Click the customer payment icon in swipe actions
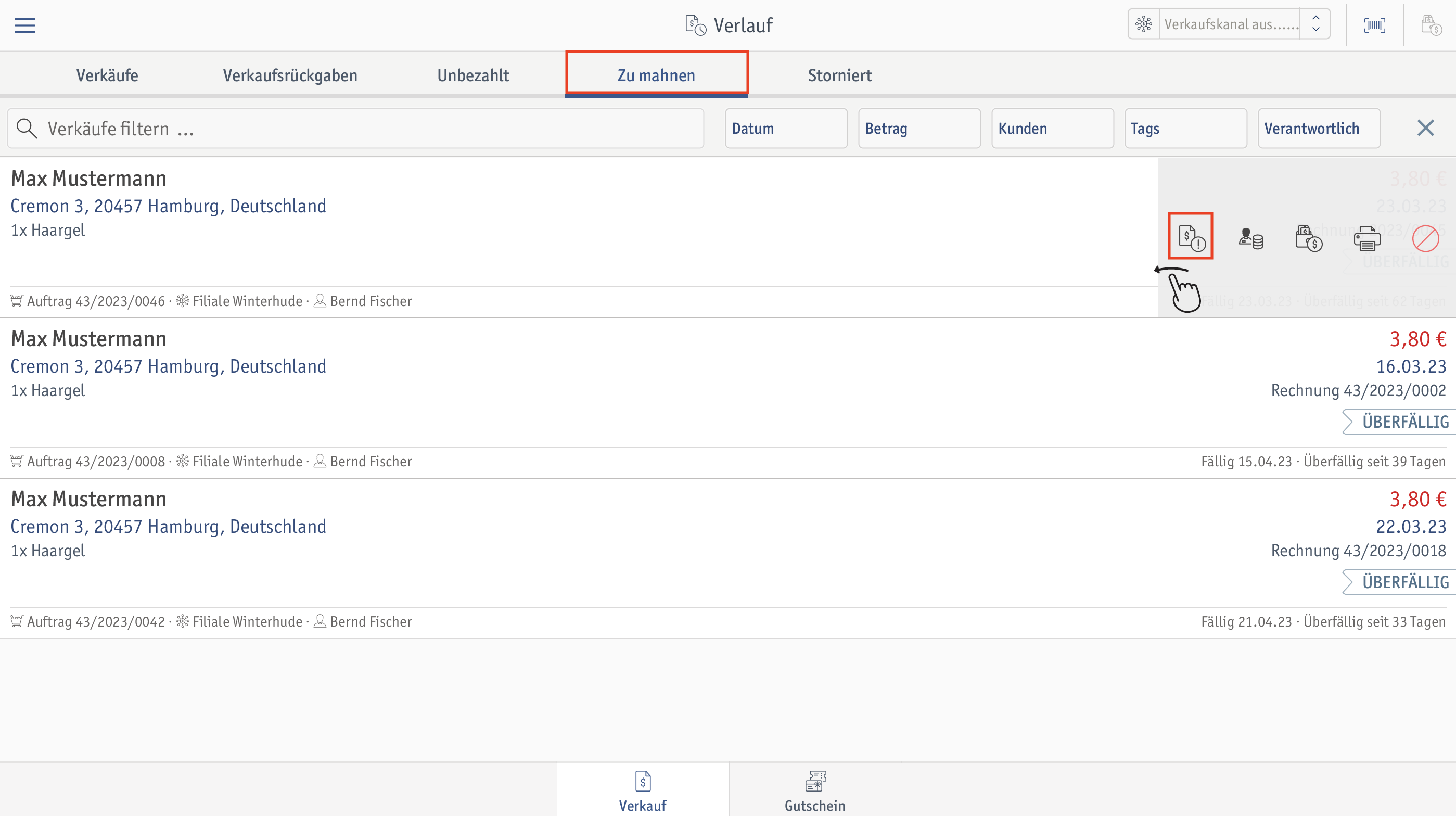The image size is (1456, 816). click(1251, 238)
